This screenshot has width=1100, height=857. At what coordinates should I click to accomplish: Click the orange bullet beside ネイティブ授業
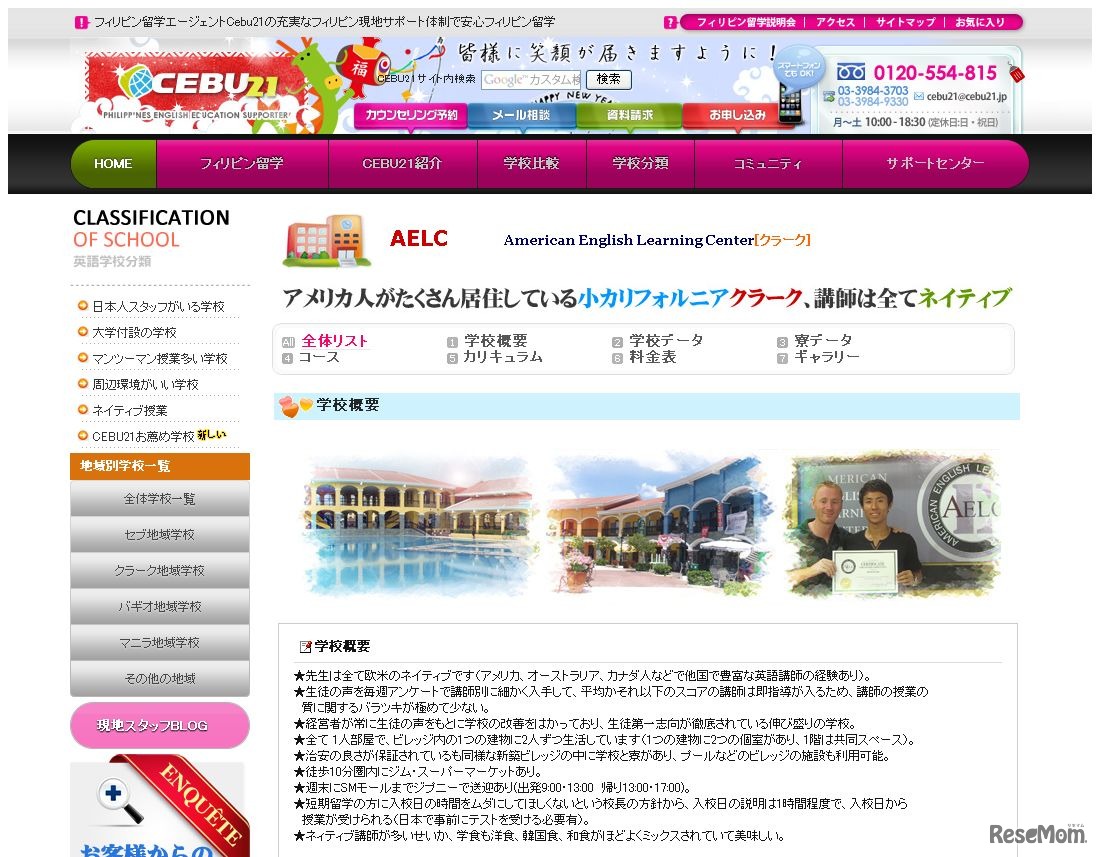pyautogui.click(x=83, y=410)
